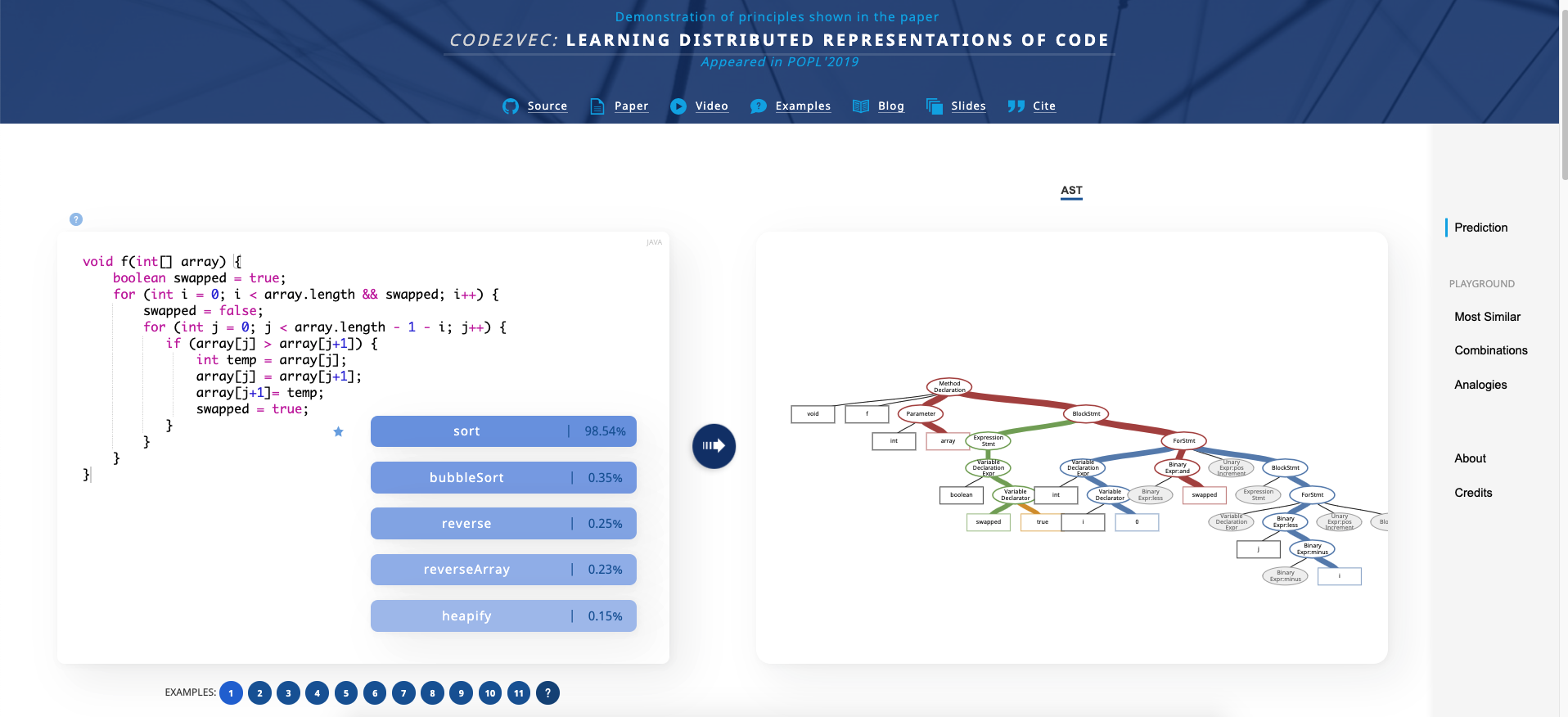Select the heapify 0.15% prediction
The image size is (1568, 717).
pyautogui.click(x=503, y=616)
